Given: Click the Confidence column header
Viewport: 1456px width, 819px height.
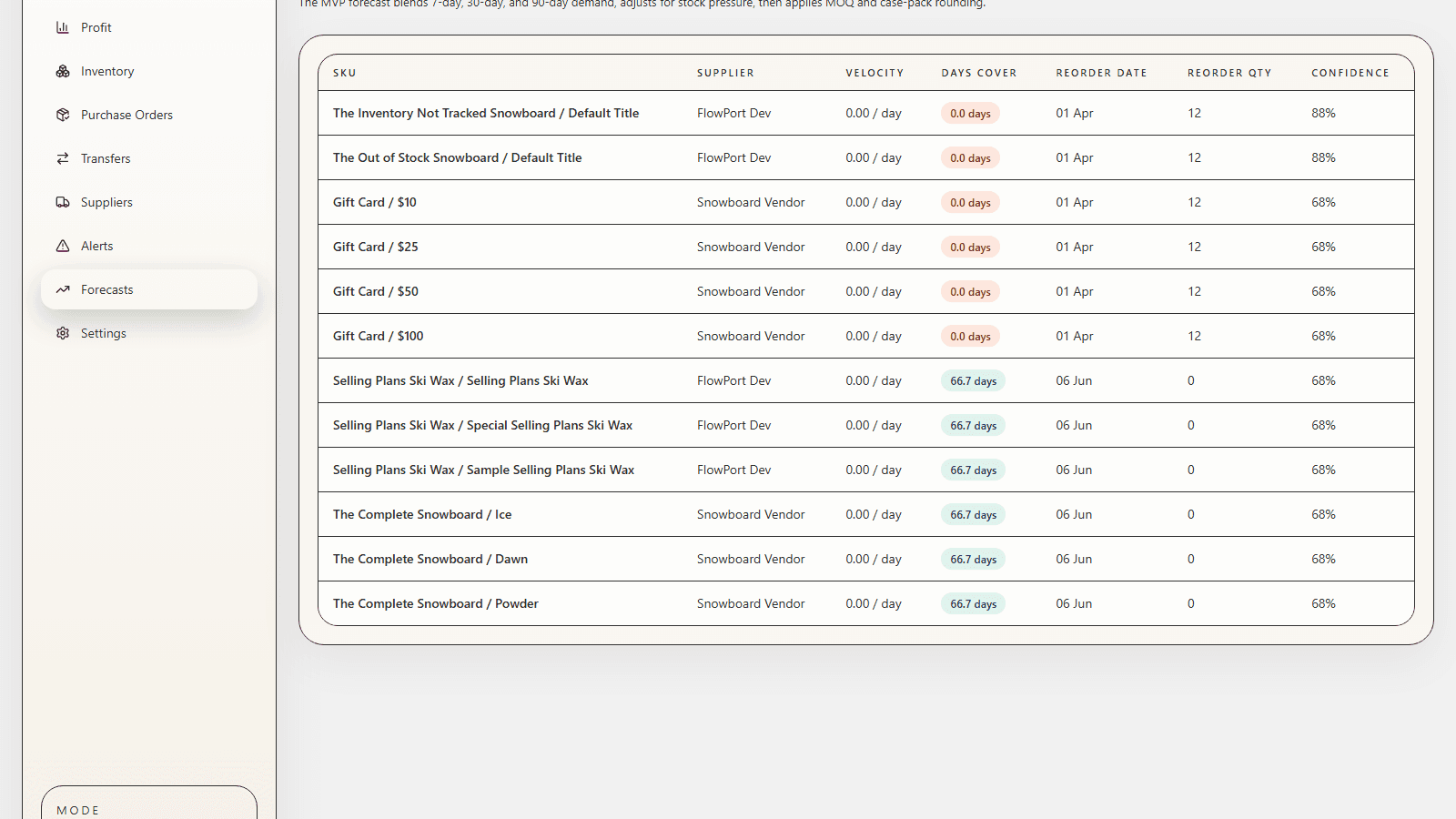Looking at the screenshot, I should click(x=1350, y=73).
